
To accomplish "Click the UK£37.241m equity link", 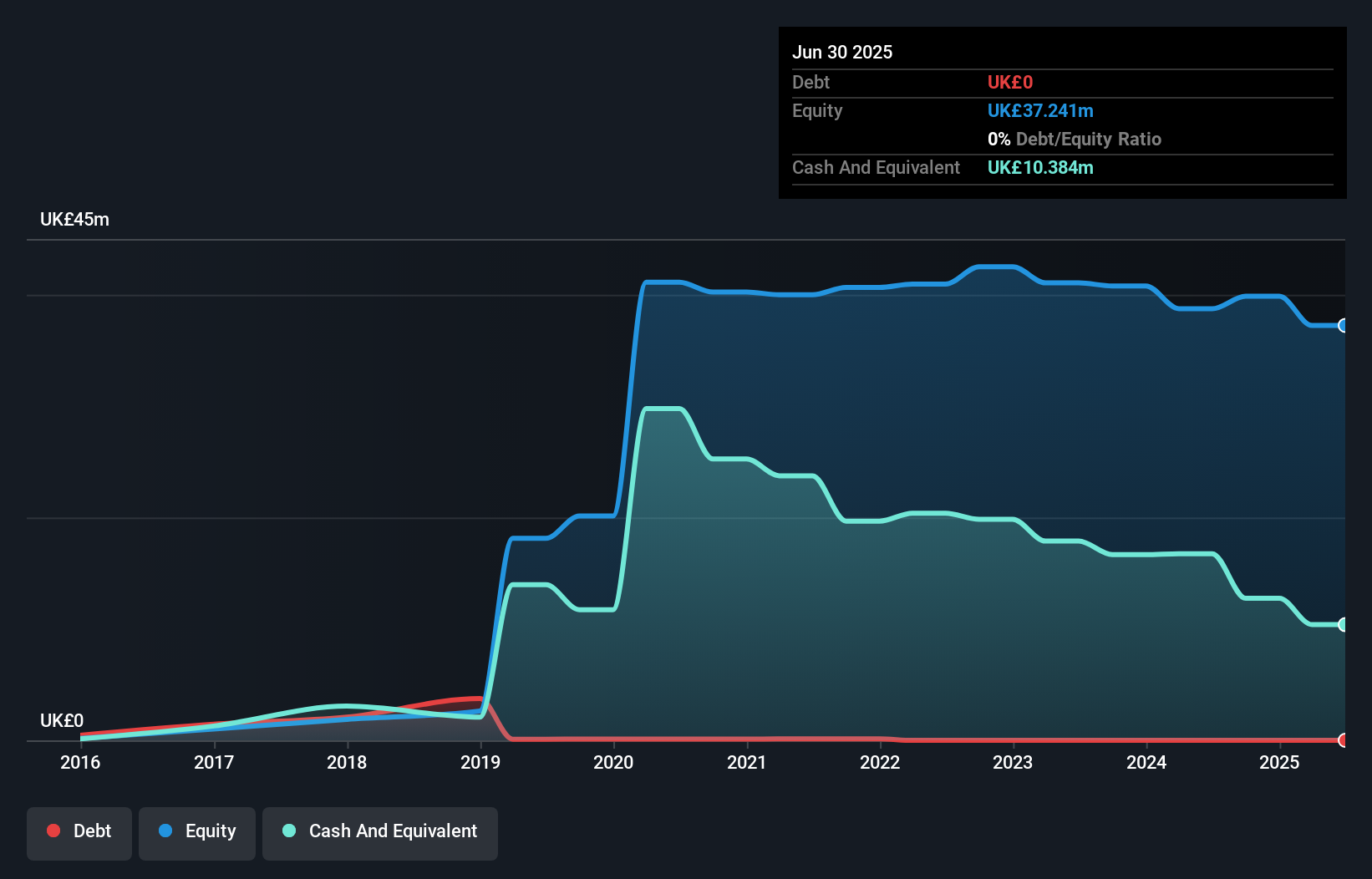I will point(1040,110).
